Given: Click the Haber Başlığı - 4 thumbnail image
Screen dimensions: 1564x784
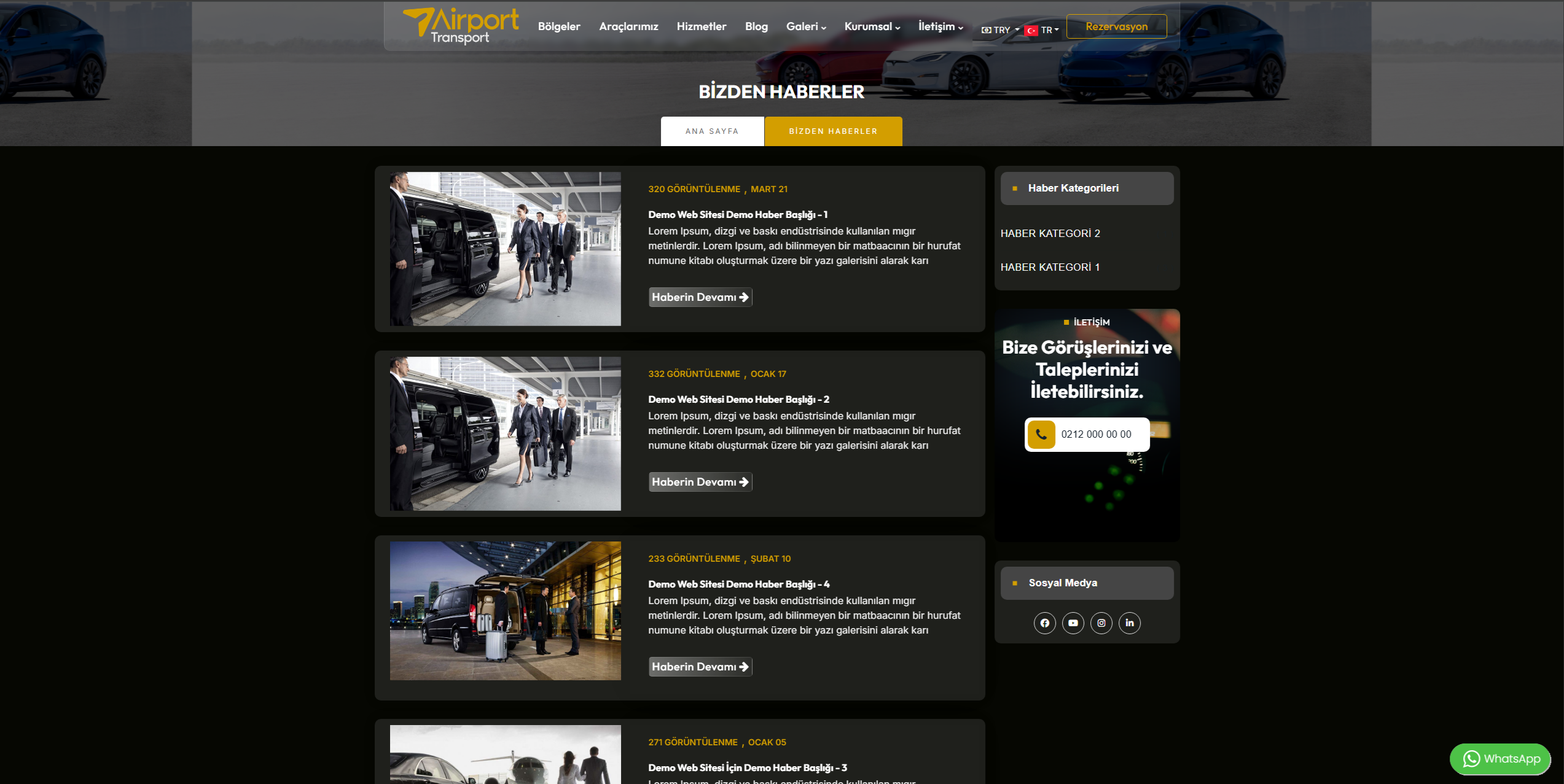Looking at the screenshot, I should pyautogui.click(x=505, y=610).
